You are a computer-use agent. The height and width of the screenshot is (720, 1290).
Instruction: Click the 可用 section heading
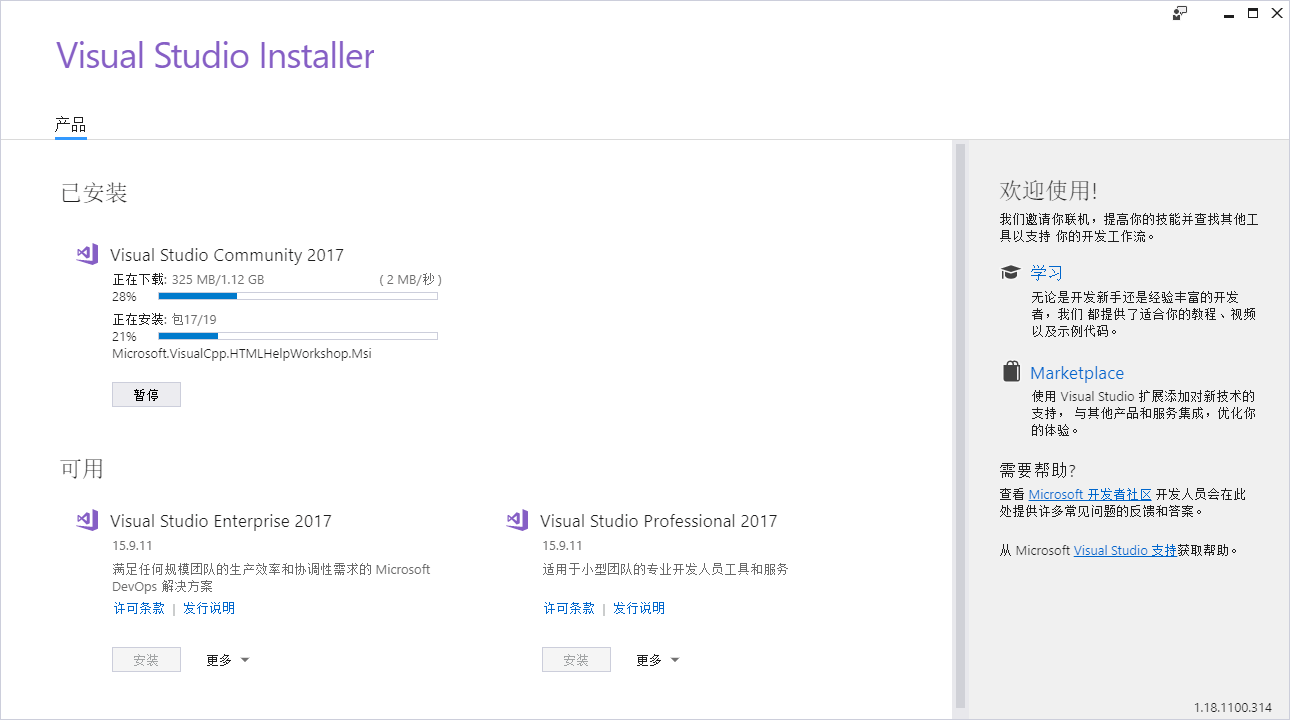(82, 468)
